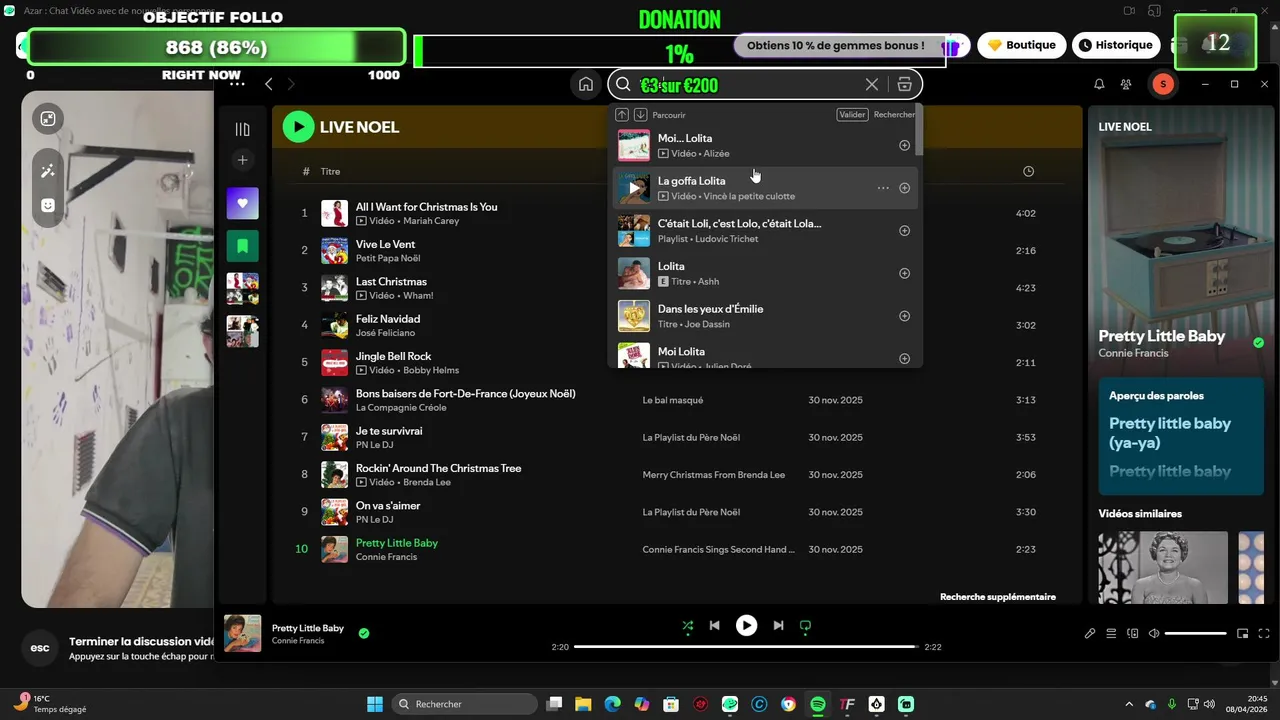Toggle repeat mode in player bar

[x=805, y=626]
